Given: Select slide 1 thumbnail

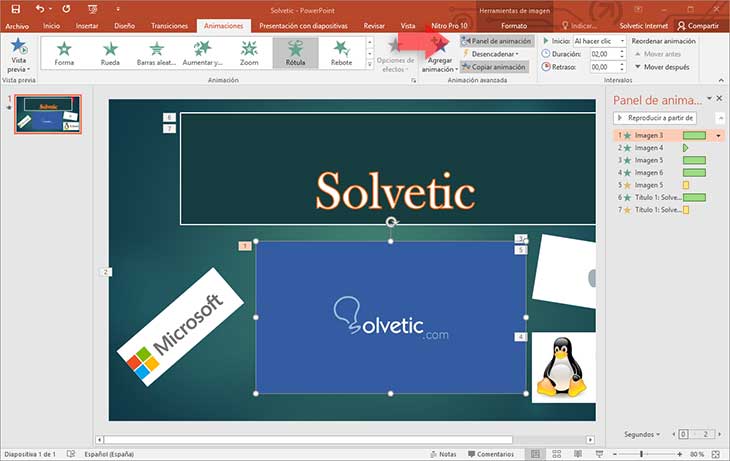Looking at the screenshot, I should [x=48, y=114].
